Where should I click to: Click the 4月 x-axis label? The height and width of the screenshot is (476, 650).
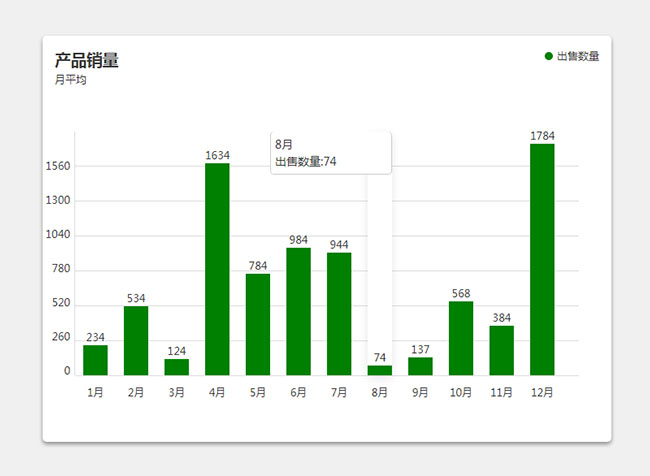point(217,393)
